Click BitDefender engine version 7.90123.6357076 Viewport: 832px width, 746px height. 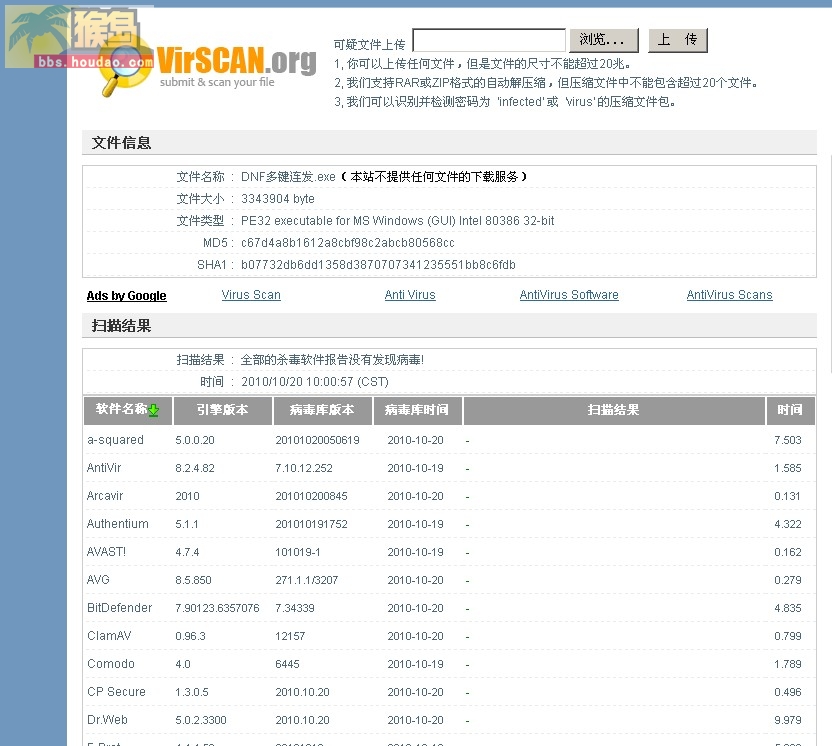(218, 608)
